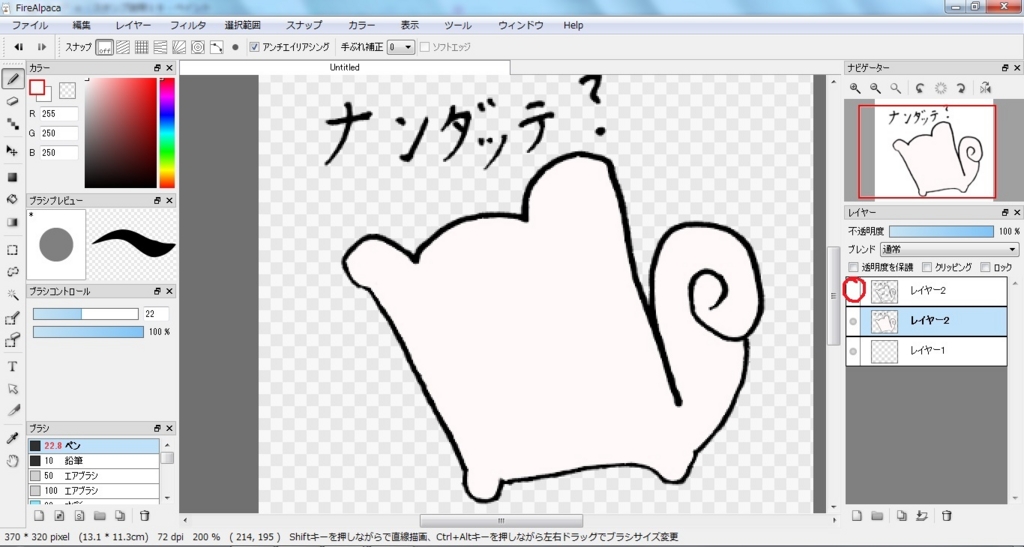Delete layer with trash icon
The width and height of the screenshot is (1024, 547).
pyautogui.click(x=946, y=516)
